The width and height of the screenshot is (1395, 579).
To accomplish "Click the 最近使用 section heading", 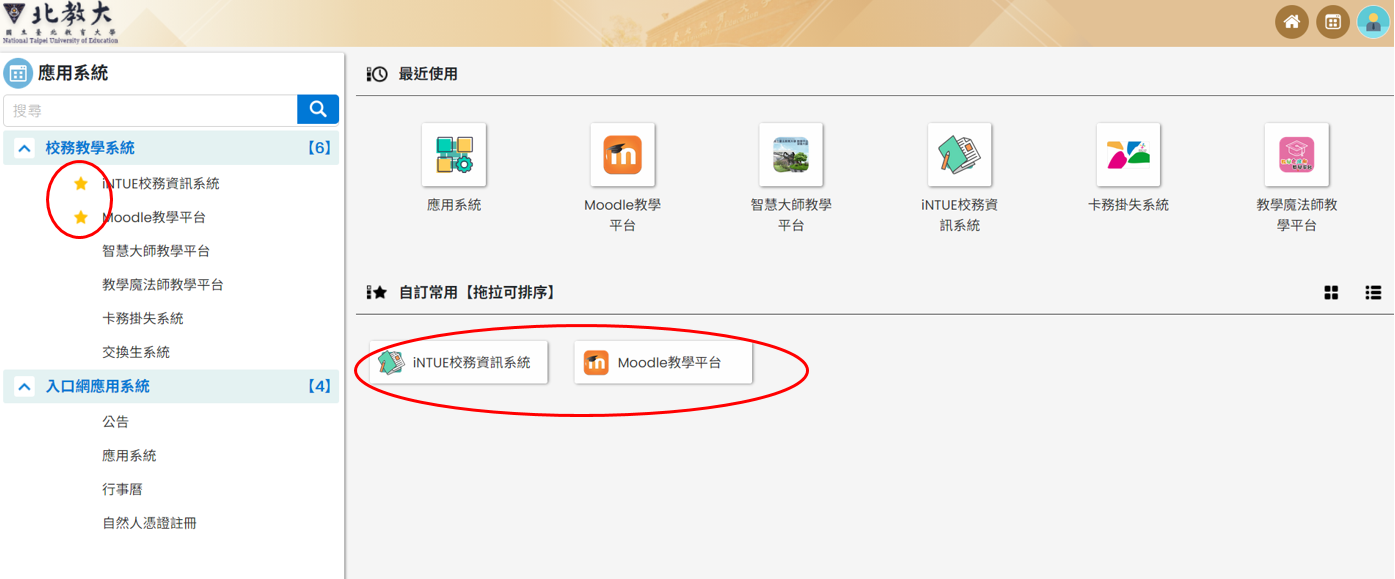I will pos(428,74).
